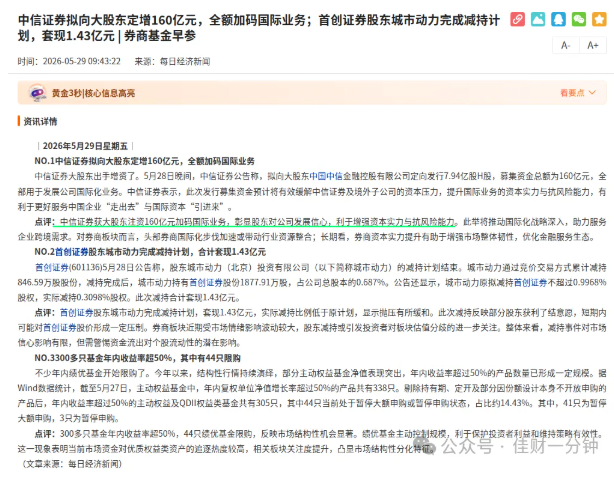This screenshot has height=478, width=614.
Task: Click the 黄金3秒|核心信息高亮 banner label
Action: [93, 93]
